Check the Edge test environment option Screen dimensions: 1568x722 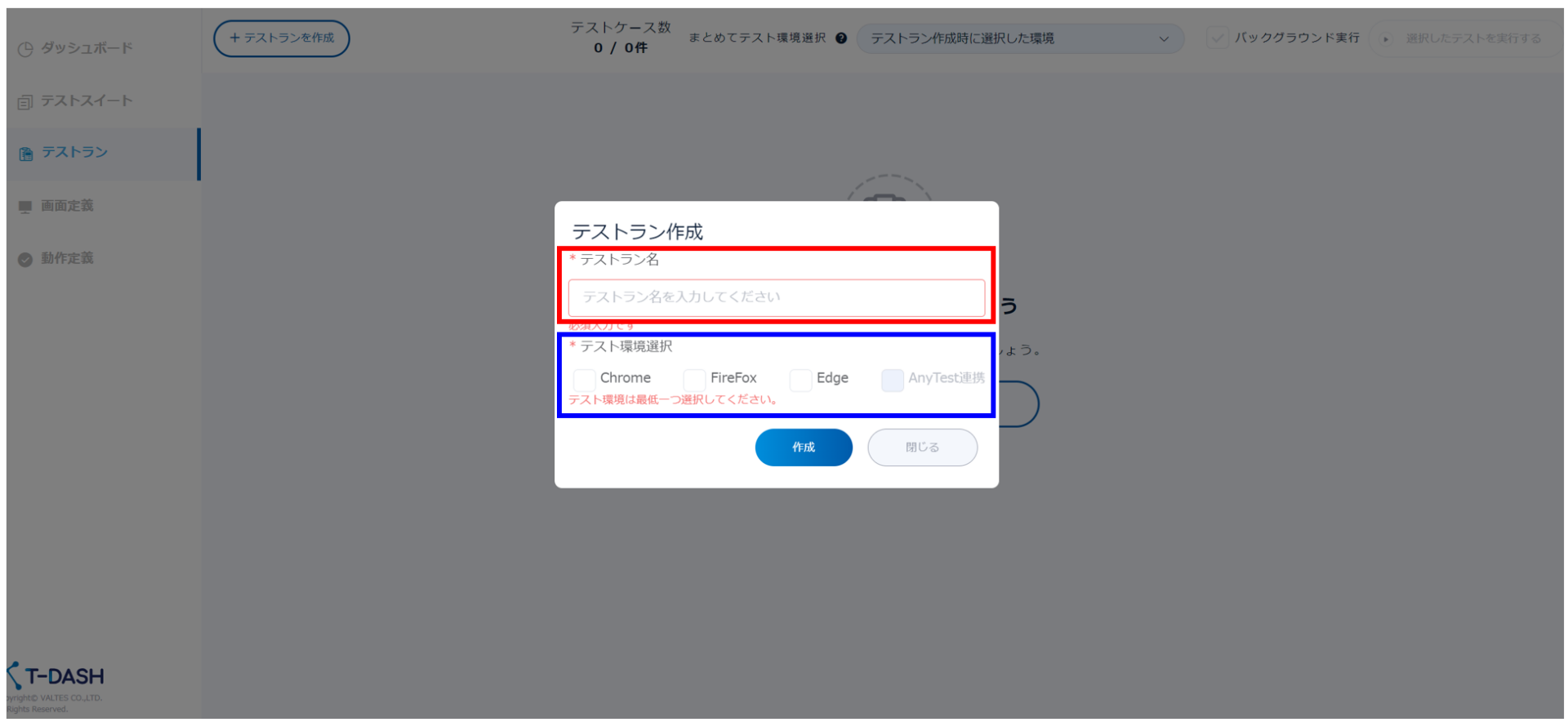click(800, 379)
